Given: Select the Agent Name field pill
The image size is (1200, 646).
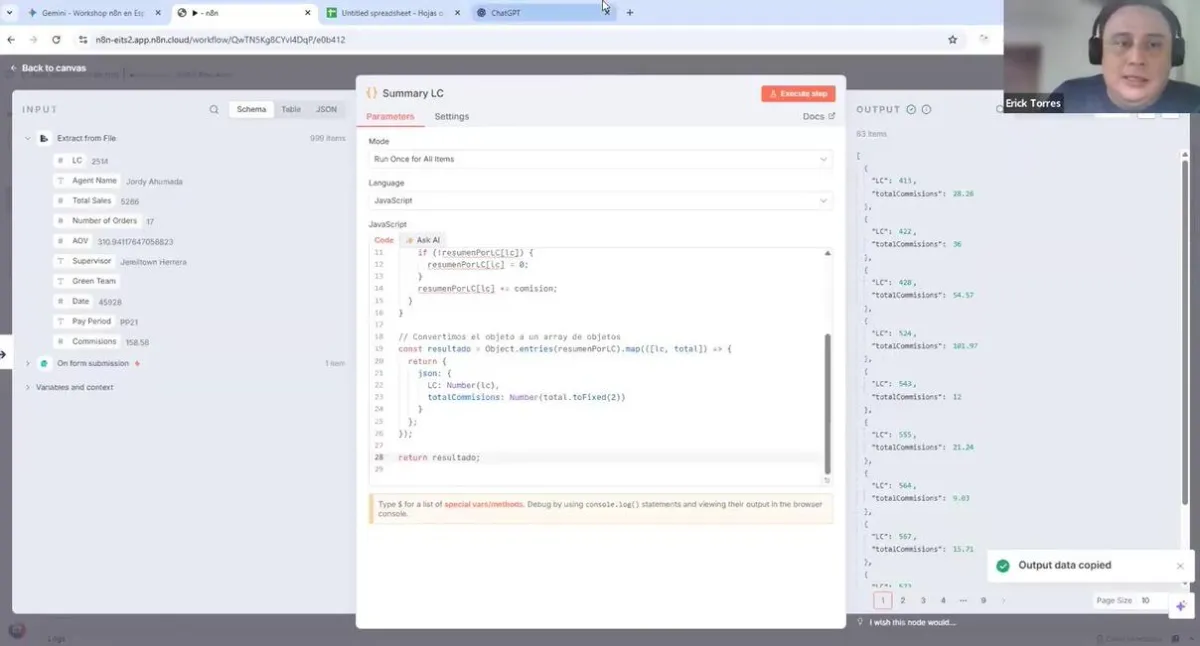Looking at the screenshot, I should pos(87,181).
